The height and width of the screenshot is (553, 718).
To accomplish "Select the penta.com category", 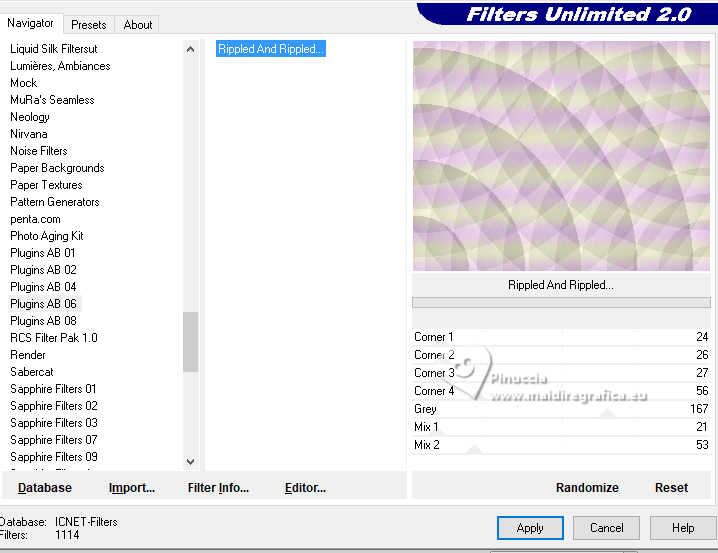I will (35, 219).
